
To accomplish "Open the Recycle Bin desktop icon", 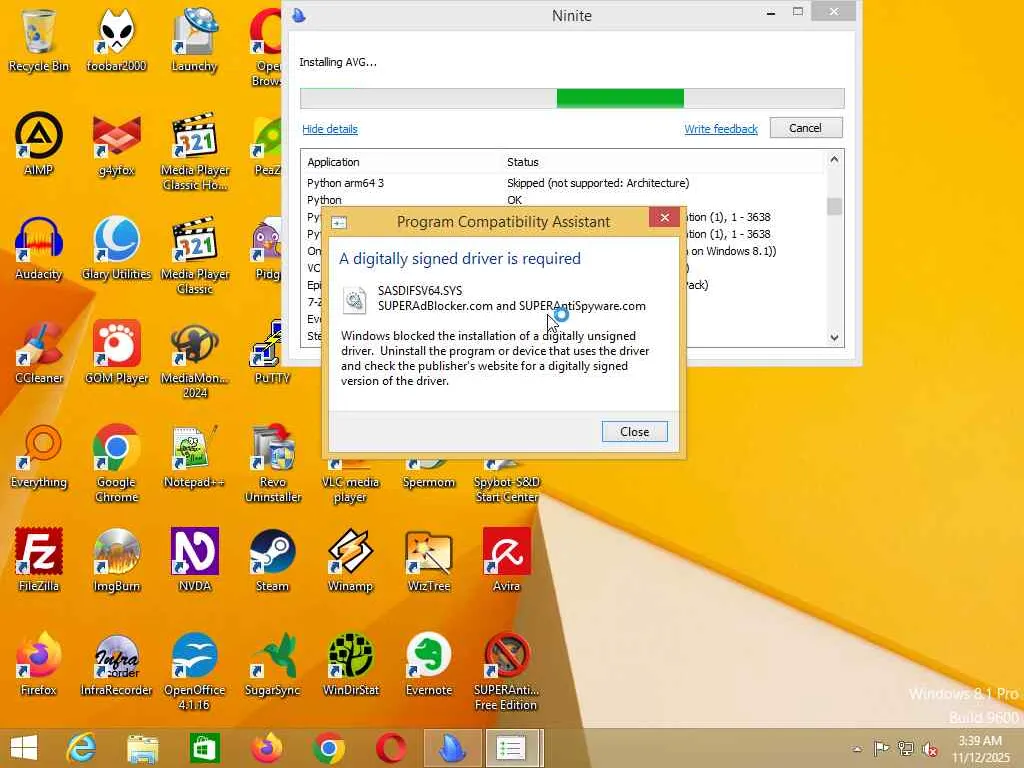I will pos(39,40).
